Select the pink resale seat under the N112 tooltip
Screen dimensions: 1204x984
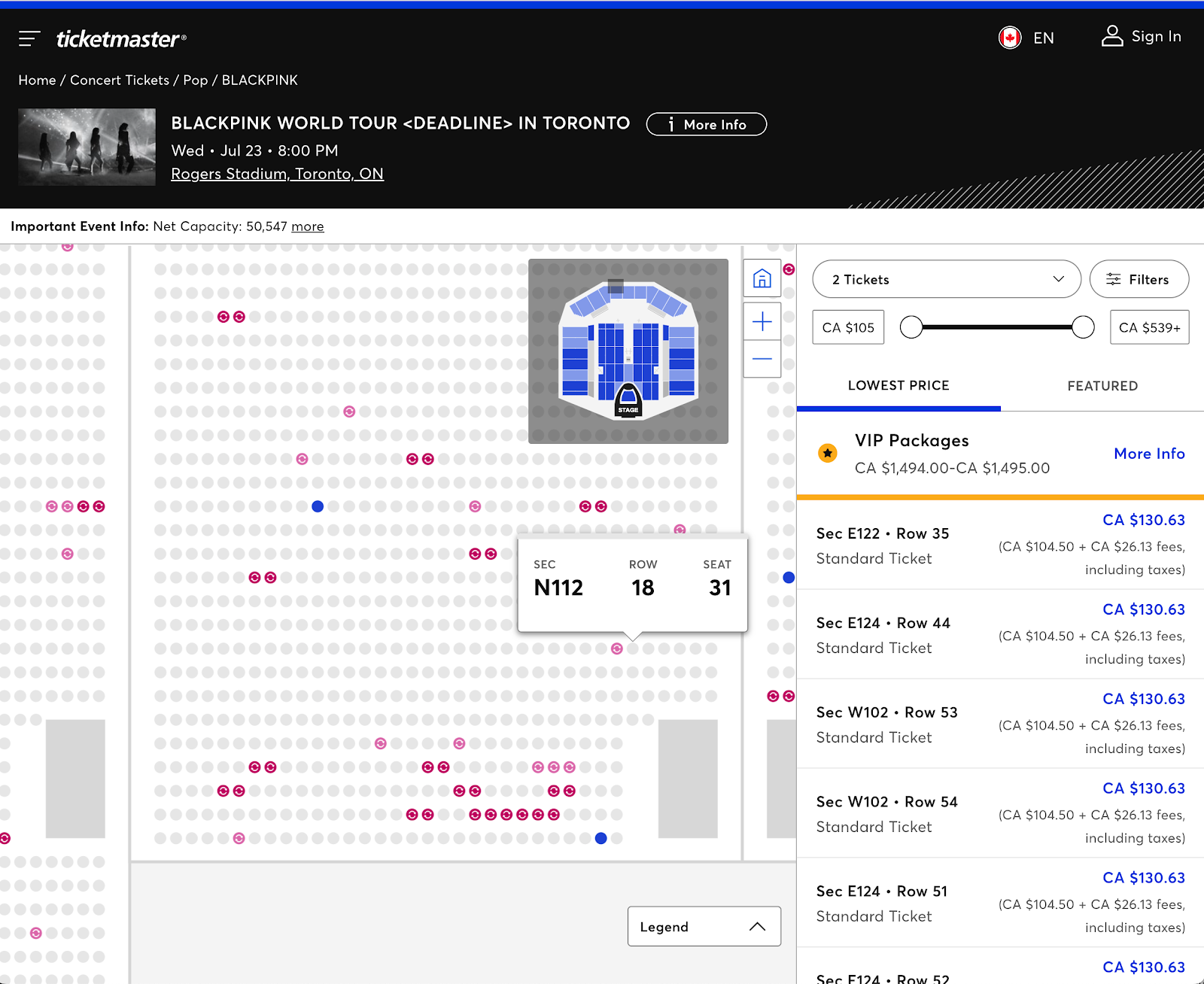(x=617, y=648)
